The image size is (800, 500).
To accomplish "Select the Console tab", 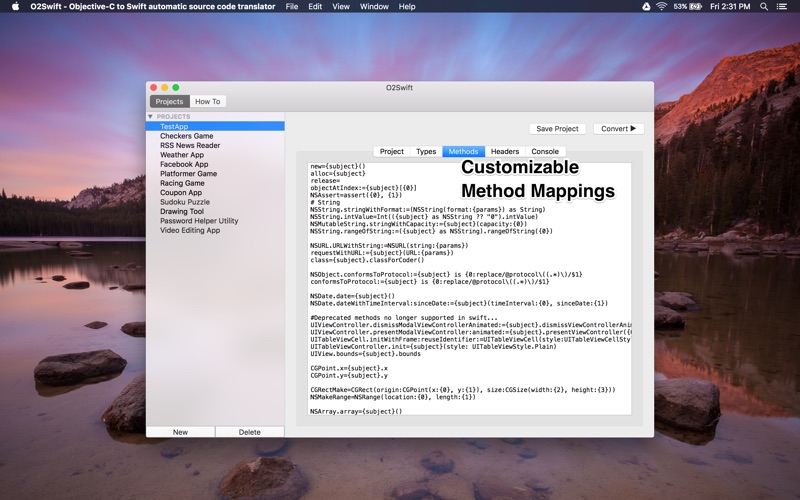I will click(545, 152).
